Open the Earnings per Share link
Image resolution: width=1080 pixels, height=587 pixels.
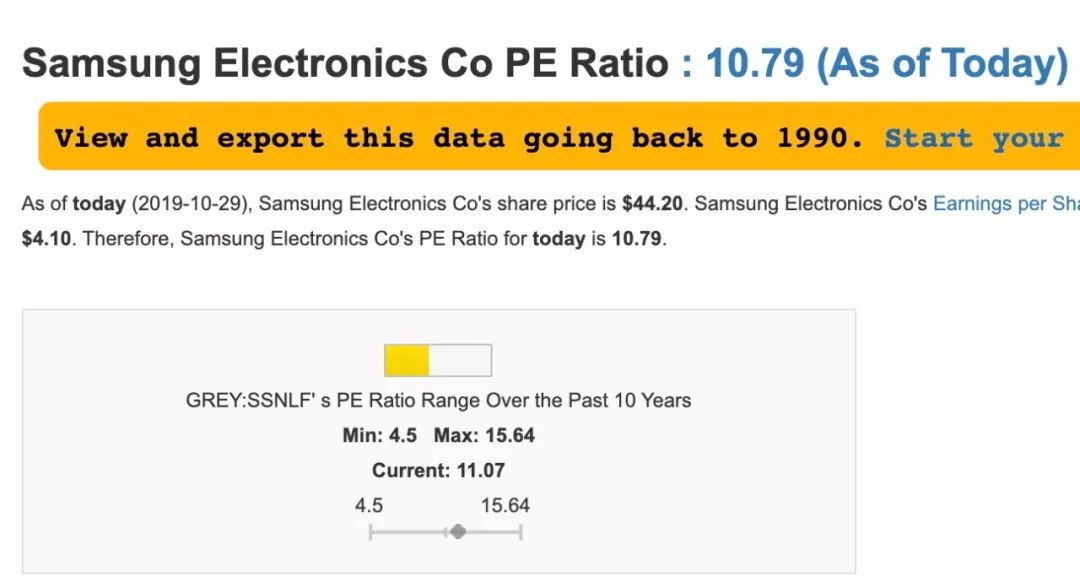click(x=1006, y=204)
